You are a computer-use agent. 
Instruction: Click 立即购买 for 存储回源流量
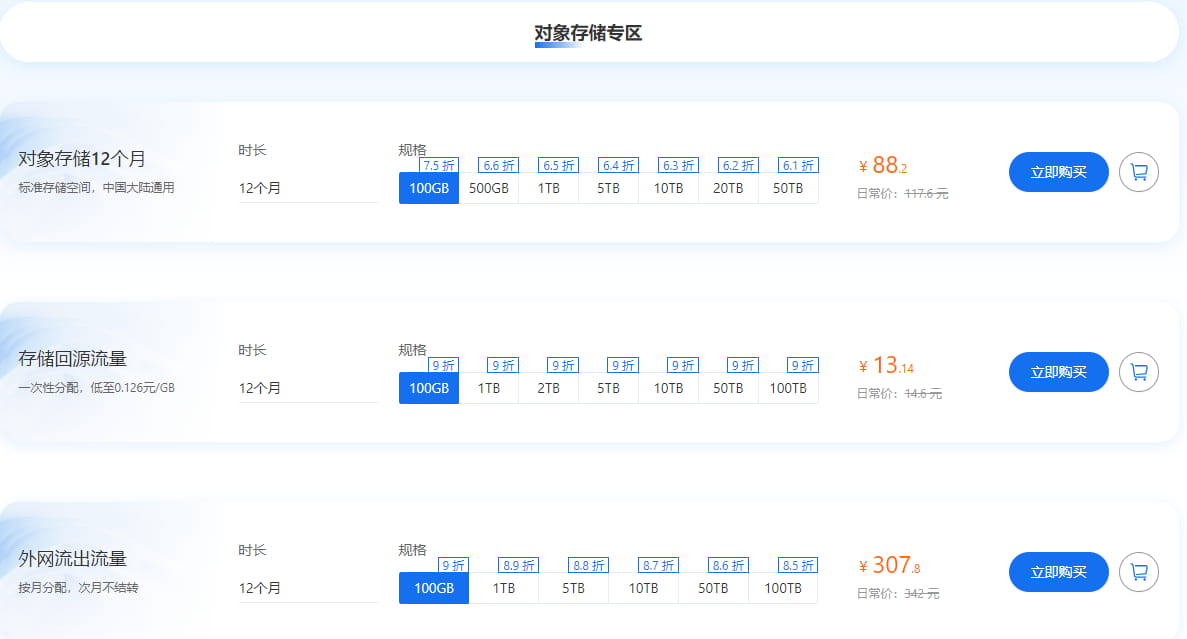[x=1057, y=372]
